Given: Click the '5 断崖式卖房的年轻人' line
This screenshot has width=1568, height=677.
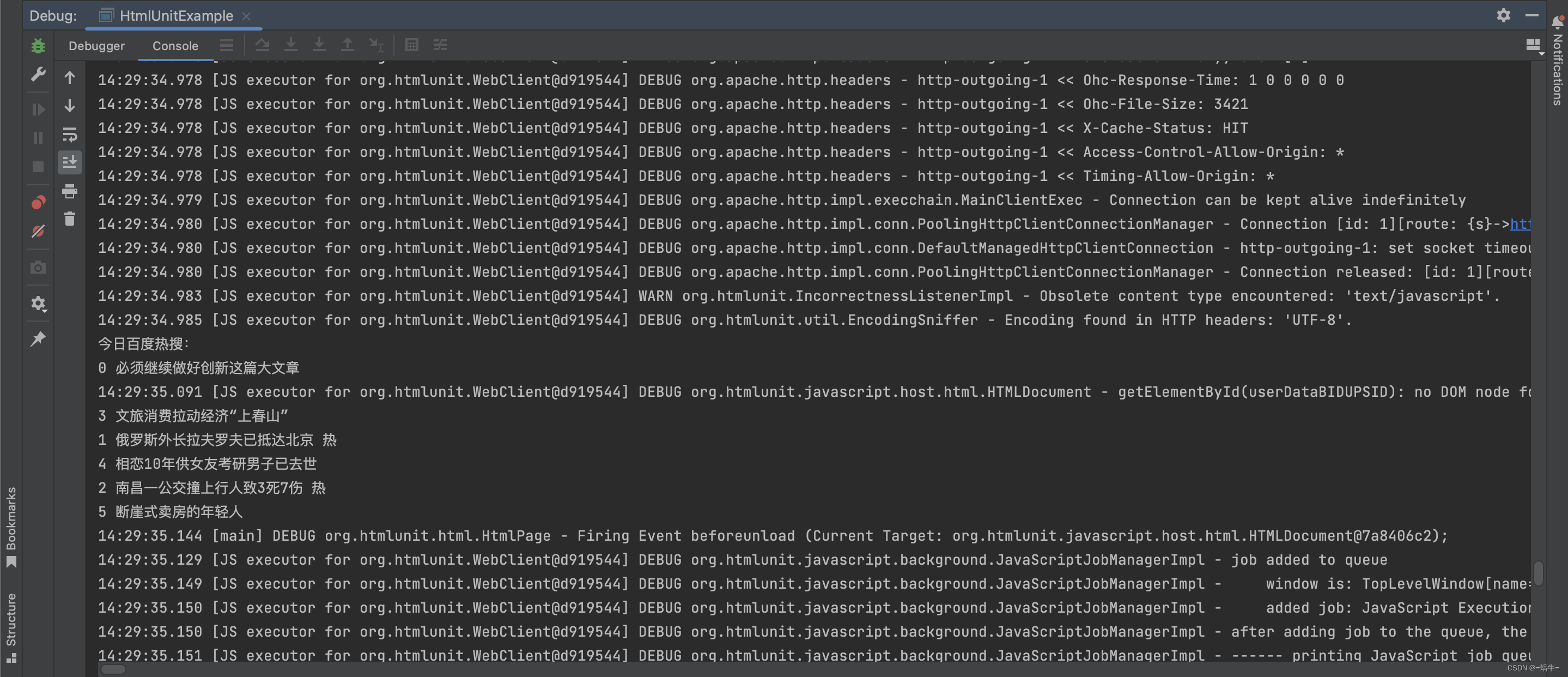Looking at the screenshot, I should click(170, 512).
